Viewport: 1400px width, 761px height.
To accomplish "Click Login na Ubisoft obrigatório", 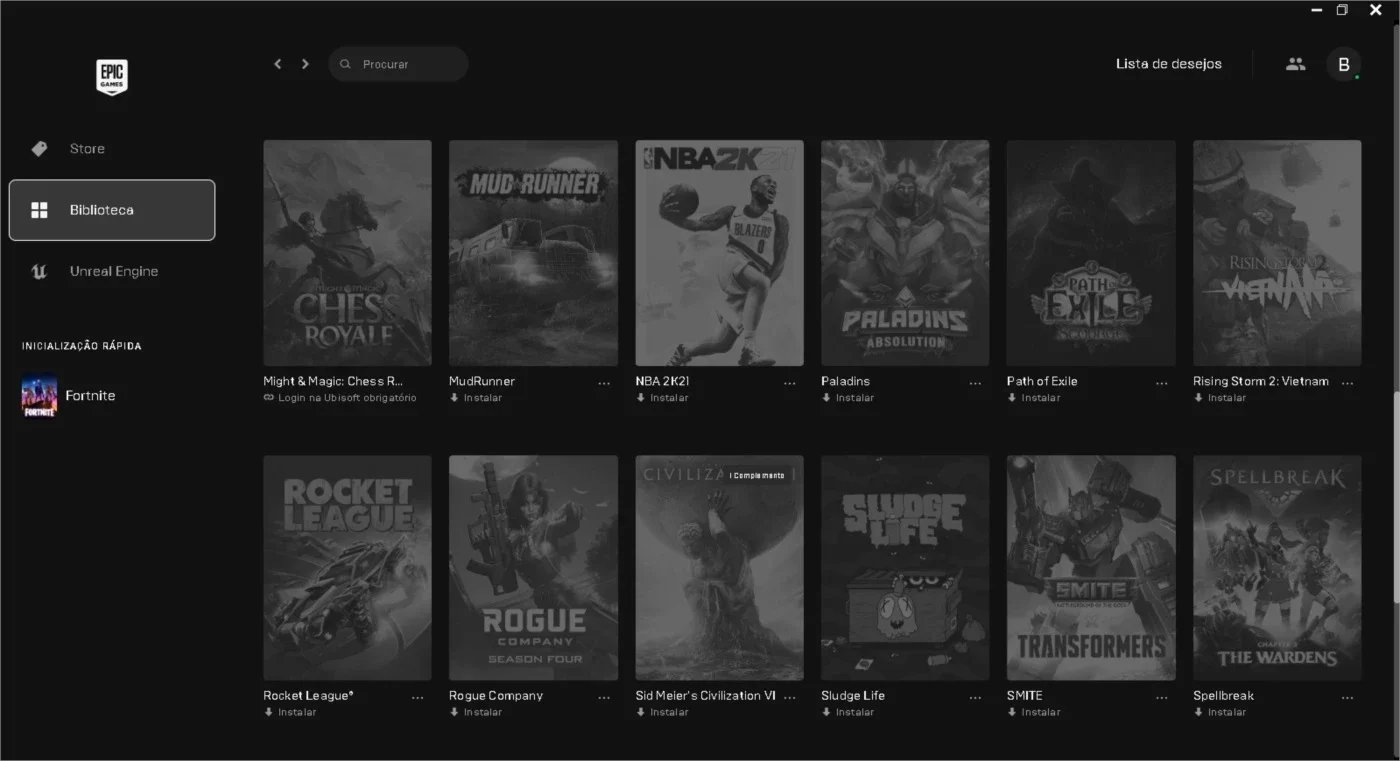I will 347,398.
